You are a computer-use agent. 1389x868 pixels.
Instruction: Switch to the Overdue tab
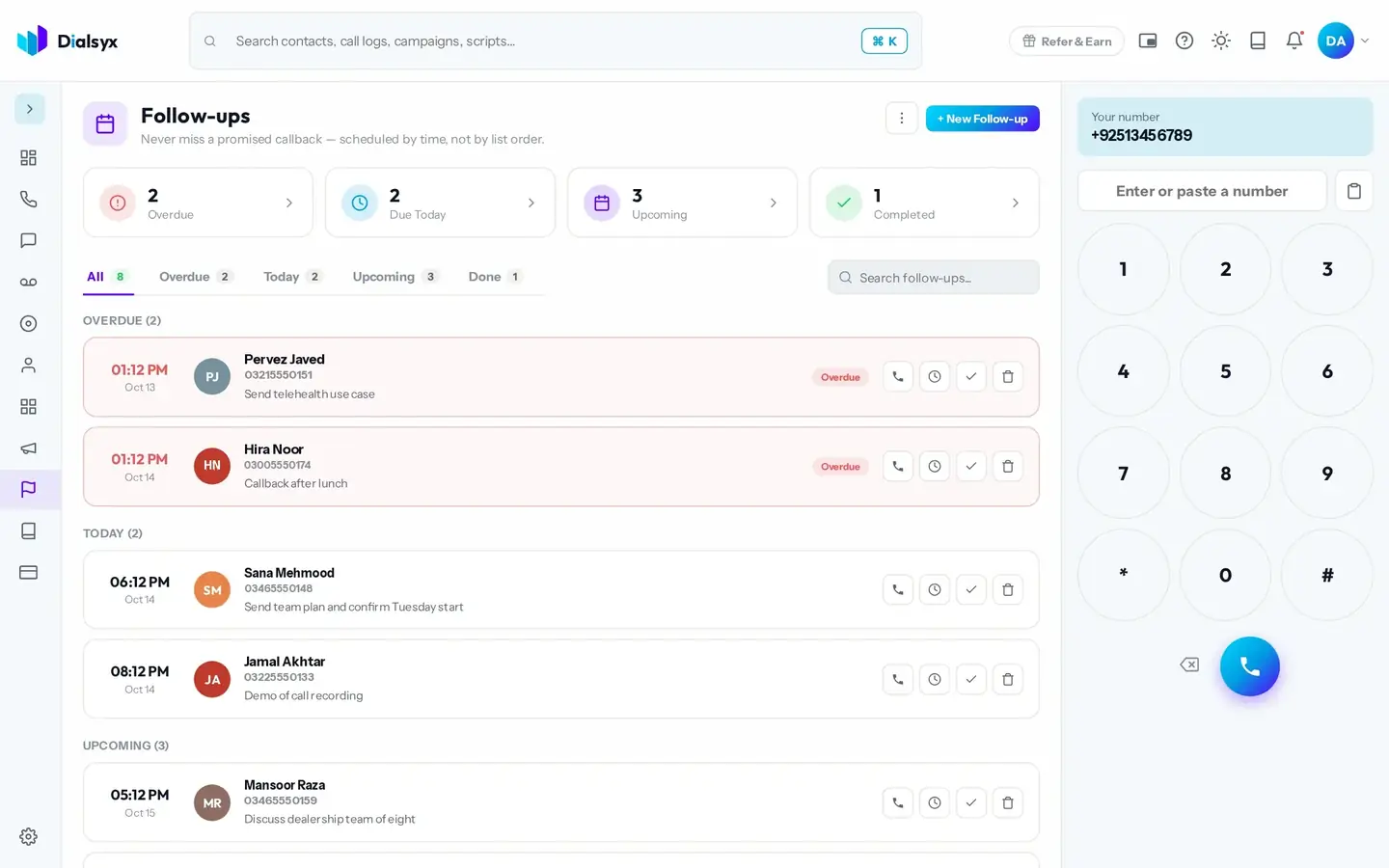(x=196, y=277)
